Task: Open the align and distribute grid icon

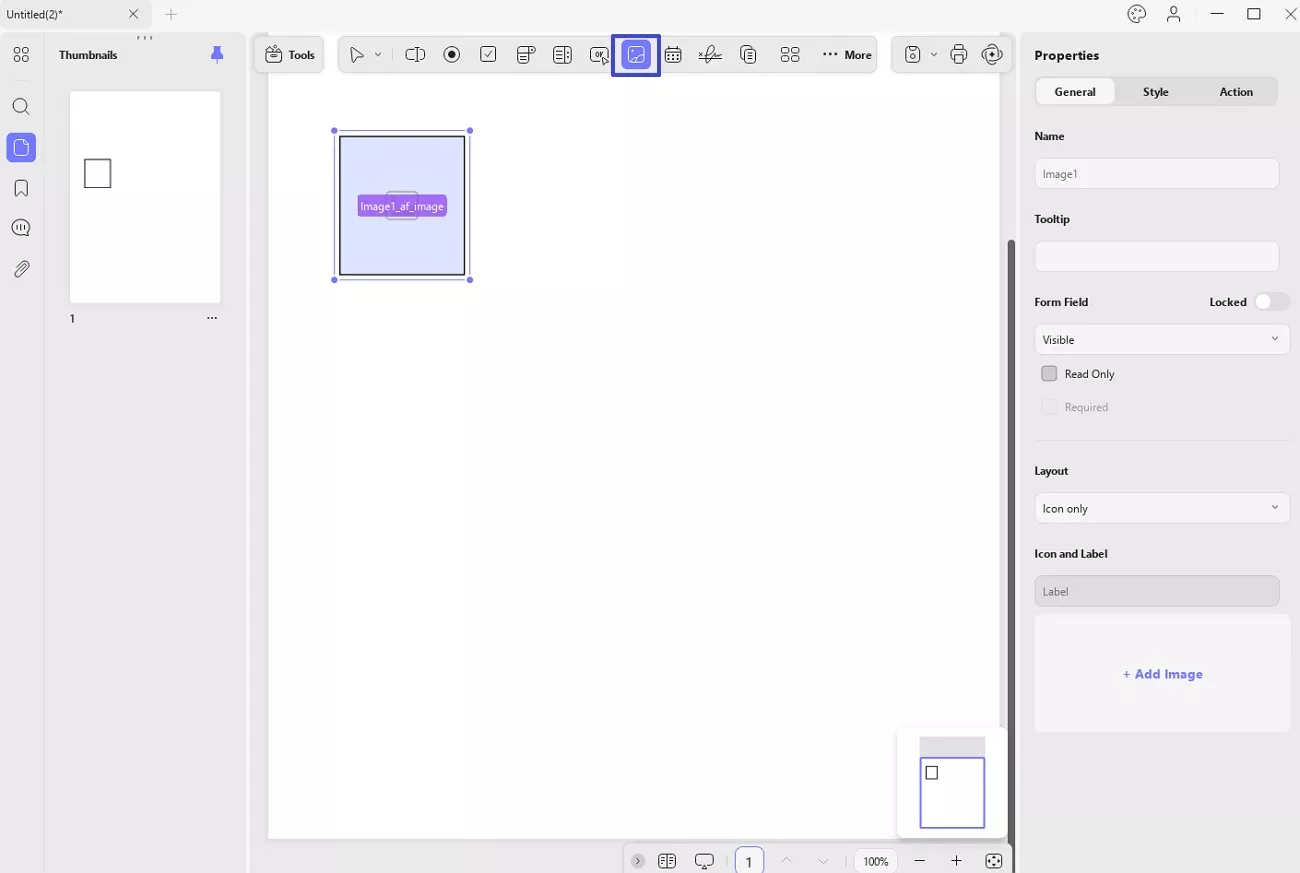Action: click(790, 55)
